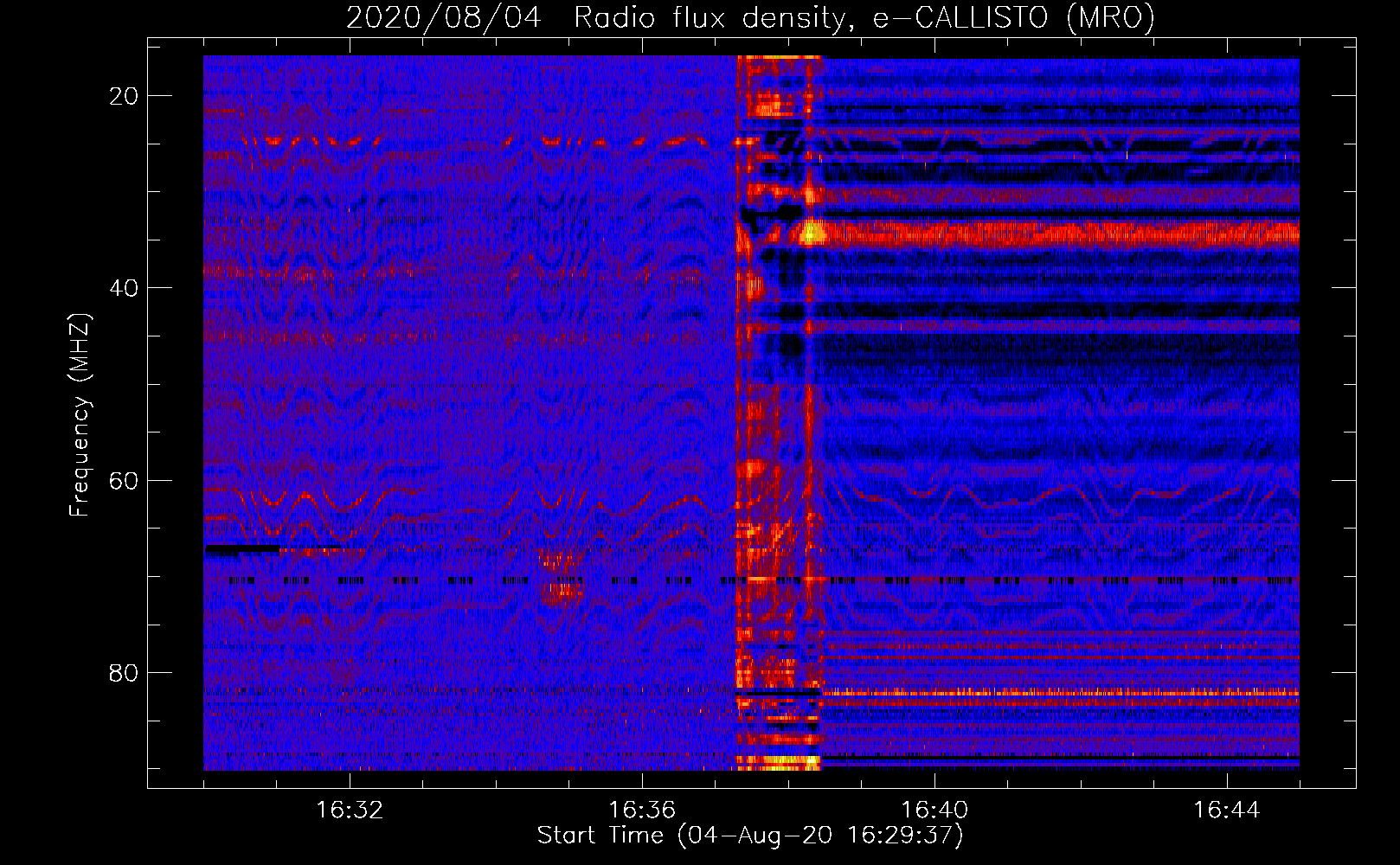Click the 16:36 time tick label

pyautogui.click(x=642, y=811)
